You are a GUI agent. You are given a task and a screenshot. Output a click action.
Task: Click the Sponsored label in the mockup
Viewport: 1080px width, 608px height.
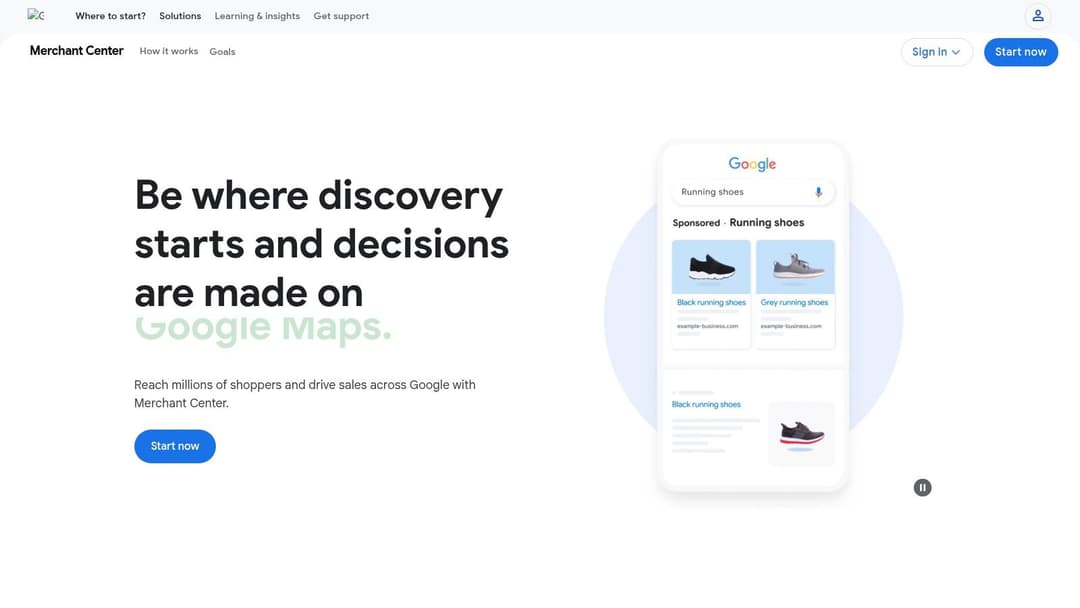coord(696,223)
